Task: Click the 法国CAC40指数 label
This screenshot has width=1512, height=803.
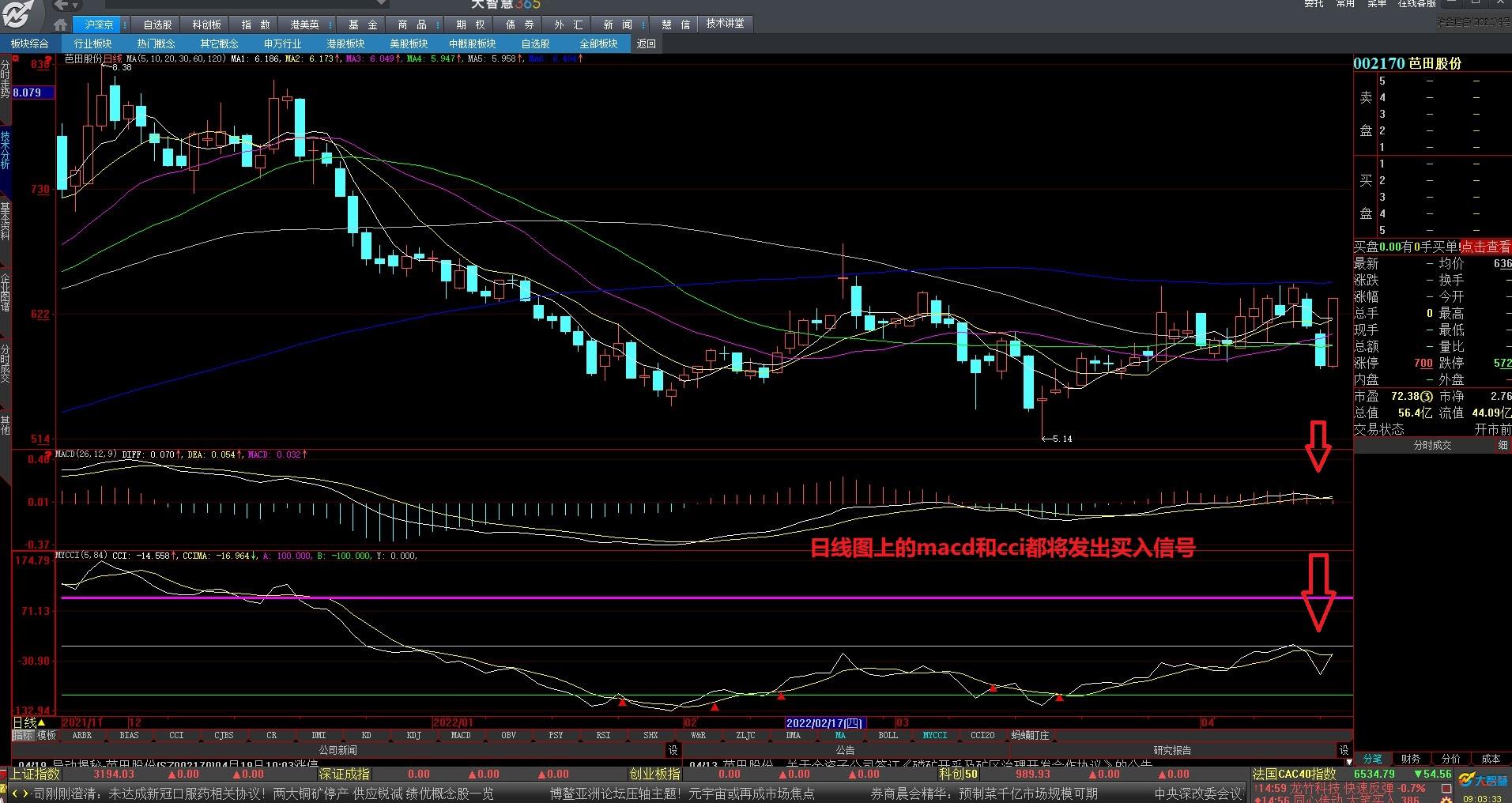Action: (1294, 774)
